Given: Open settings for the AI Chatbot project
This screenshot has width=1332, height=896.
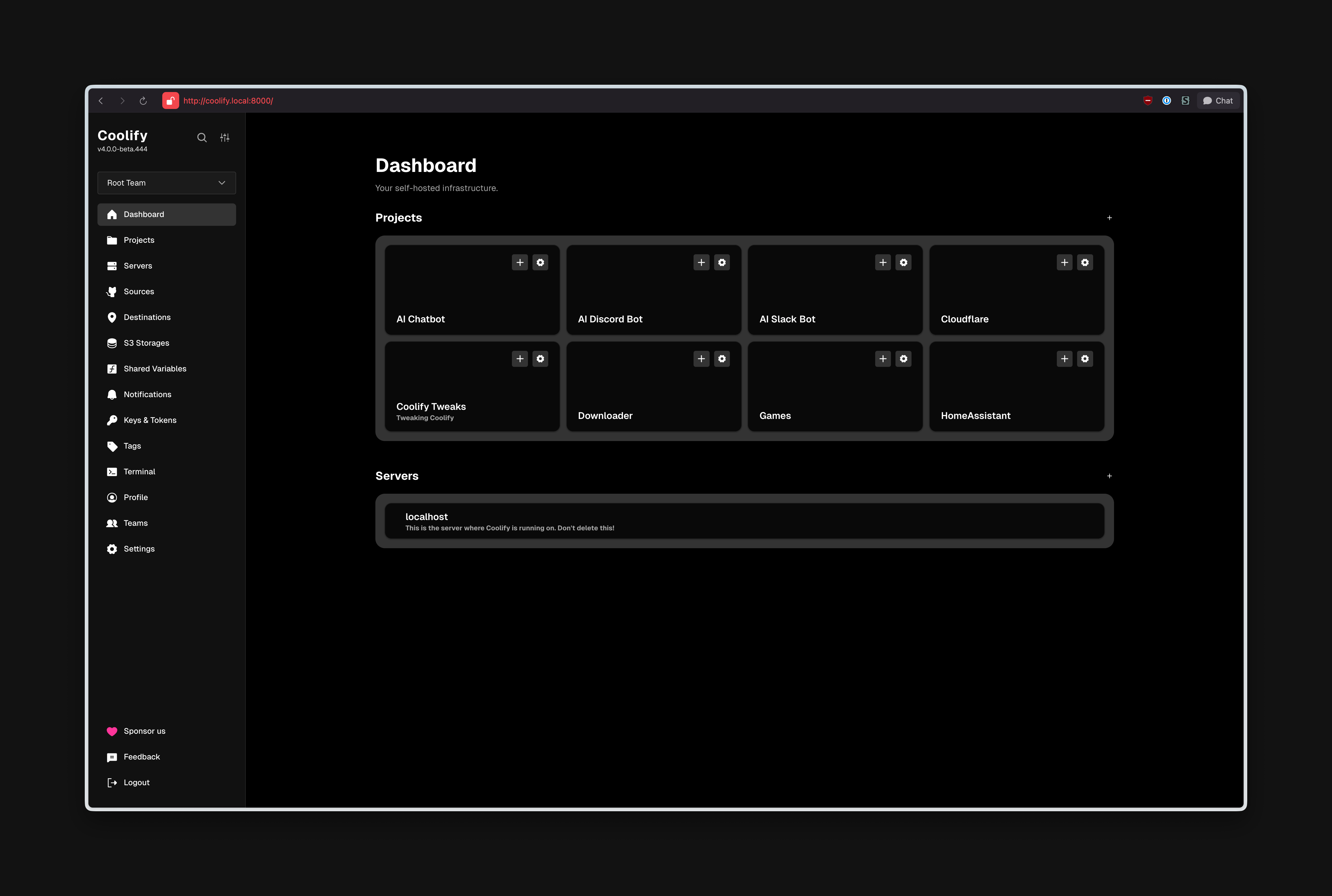Looking at the screenshot, I should click(541, 262).
